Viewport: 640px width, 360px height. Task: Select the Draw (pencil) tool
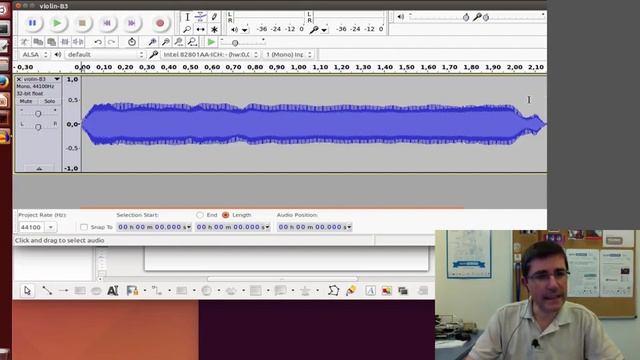click(214, 17)
